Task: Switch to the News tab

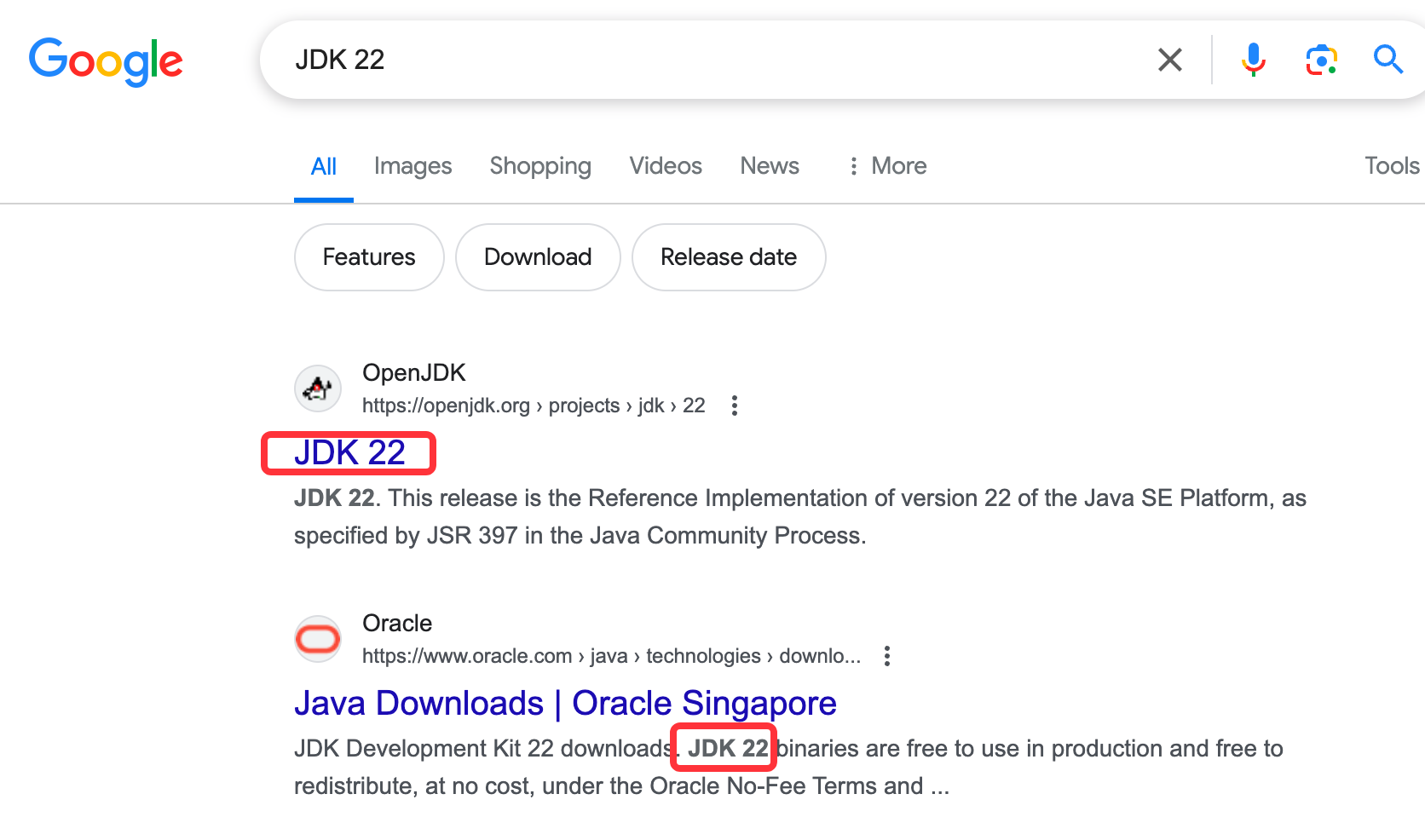Action: click(770, 166)
